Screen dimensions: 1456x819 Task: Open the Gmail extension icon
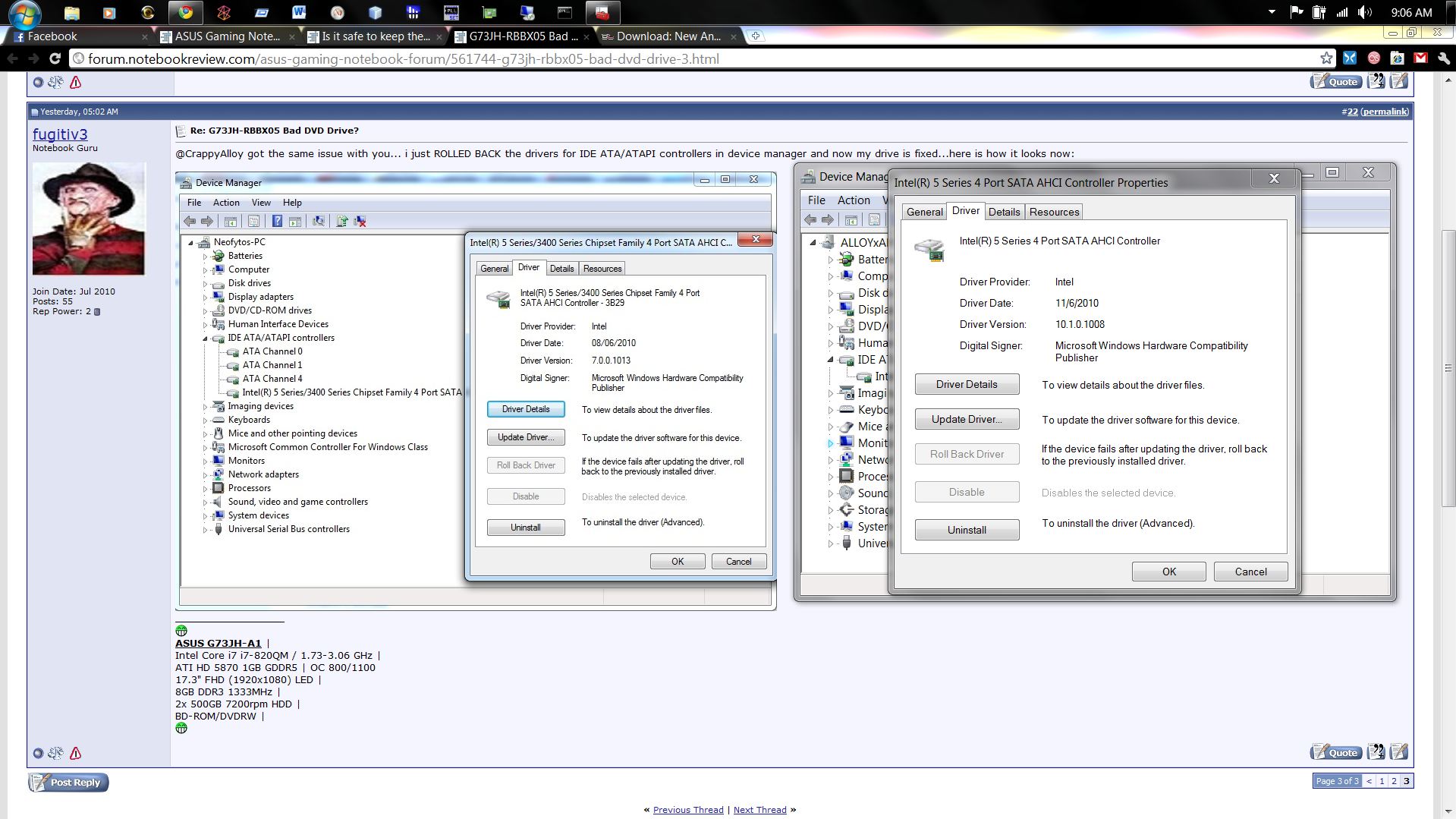[x=1420, y=58]
